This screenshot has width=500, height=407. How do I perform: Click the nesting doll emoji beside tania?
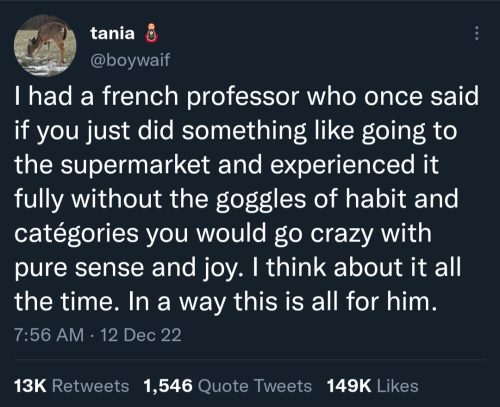pyautogui.click(x=151, y=33)
